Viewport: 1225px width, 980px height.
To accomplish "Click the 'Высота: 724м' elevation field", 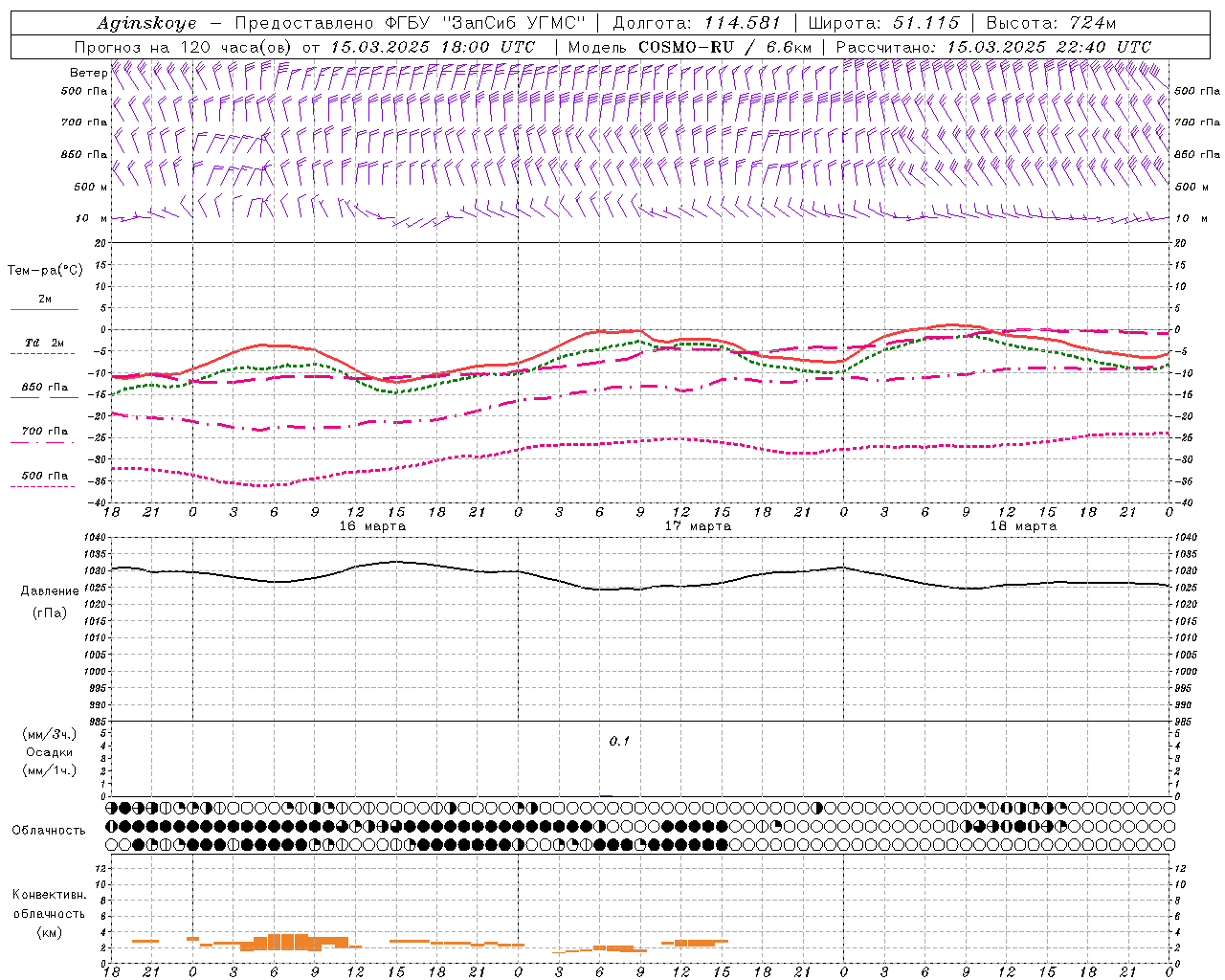I will (1050, 23).
